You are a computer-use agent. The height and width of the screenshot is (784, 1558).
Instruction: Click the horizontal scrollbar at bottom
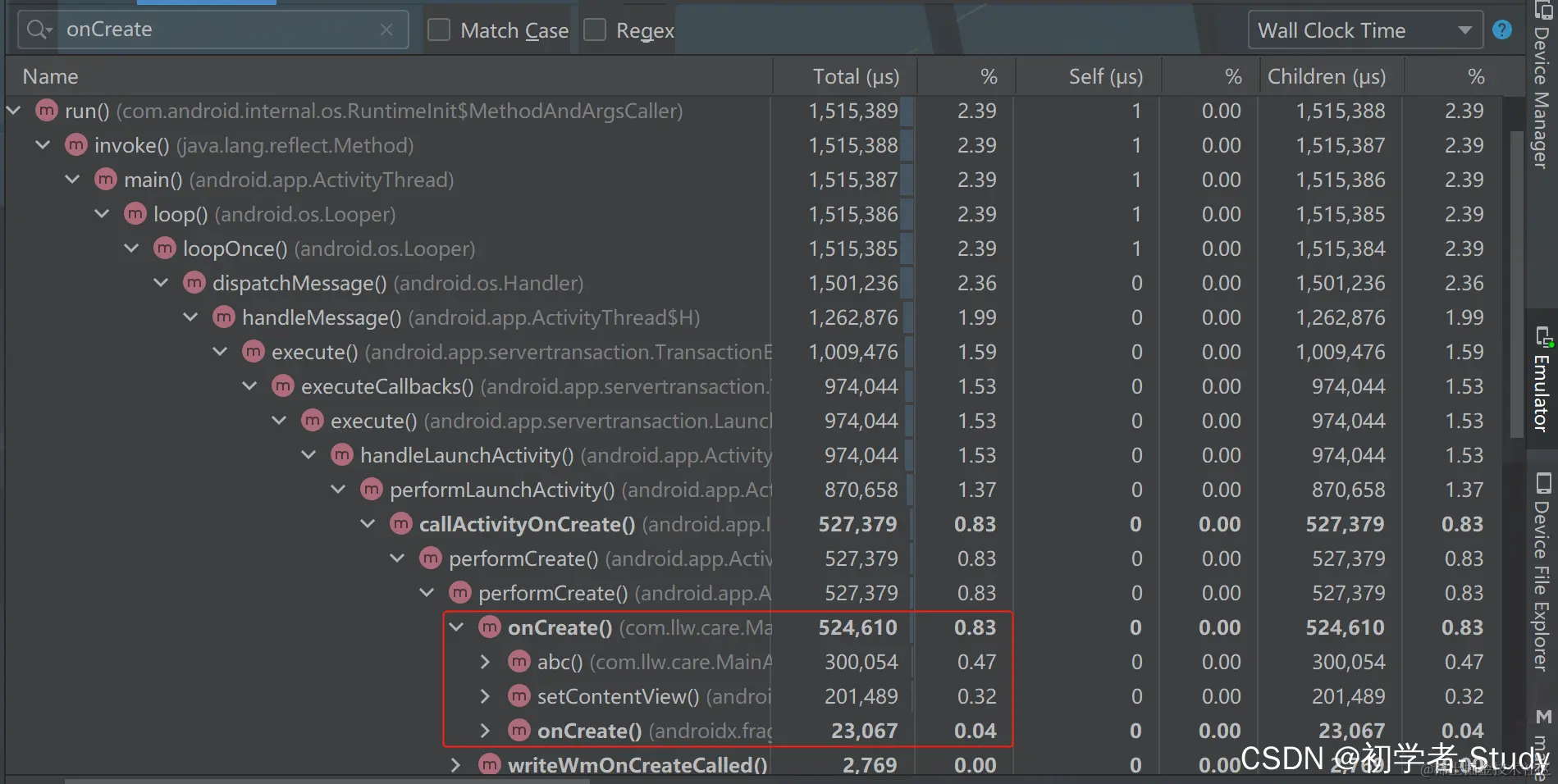pyautogui.click(x=328, y=781)
